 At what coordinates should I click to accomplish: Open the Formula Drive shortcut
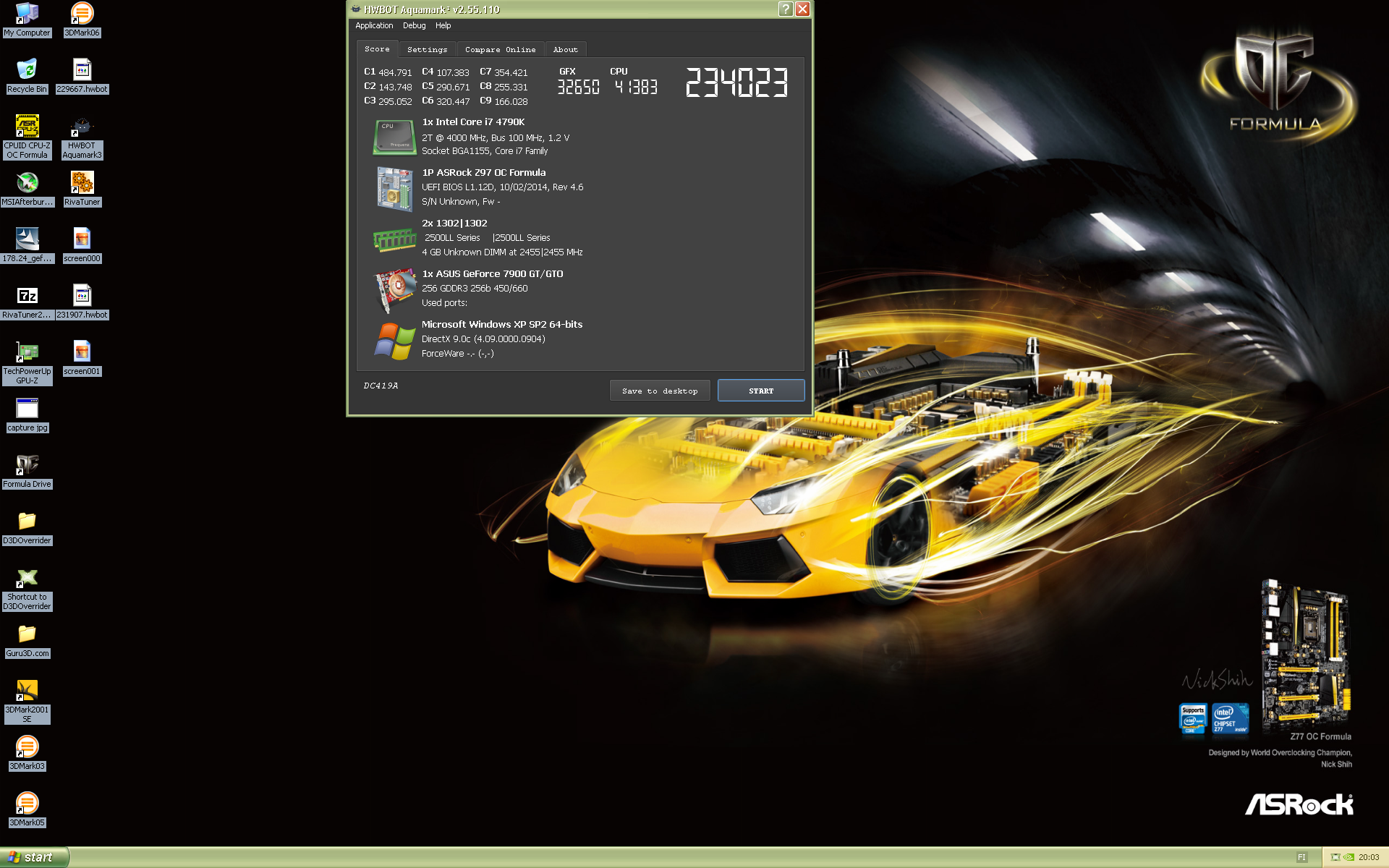point(27,471)
